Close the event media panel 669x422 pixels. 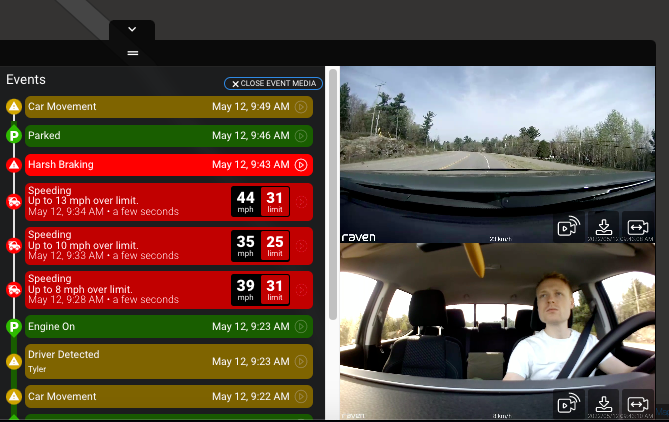[x=273, y=84]
